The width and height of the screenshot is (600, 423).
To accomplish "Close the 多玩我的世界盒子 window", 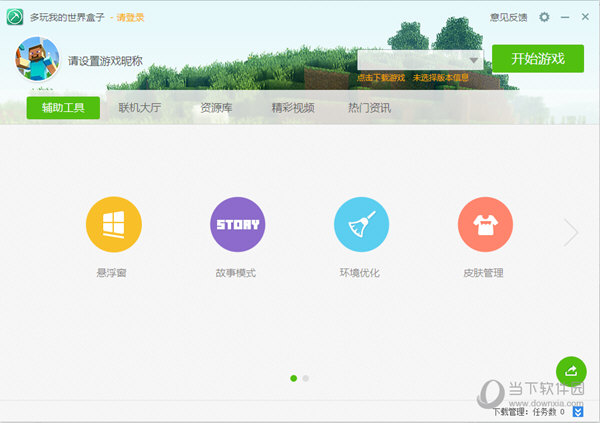I will tap(585, 17).
